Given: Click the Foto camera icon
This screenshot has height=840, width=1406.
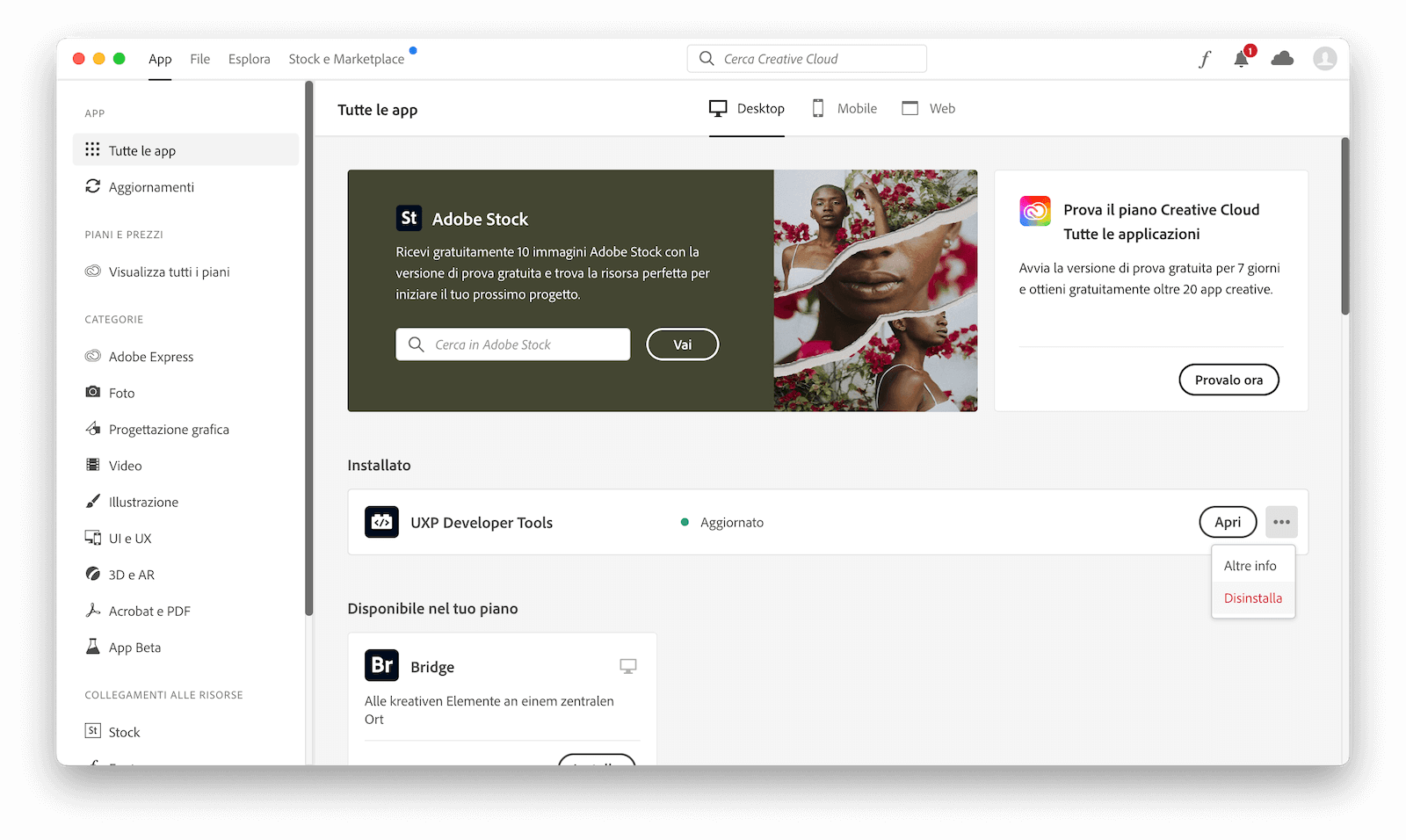Looking at the screenshot, I should [x=92, y=392].
